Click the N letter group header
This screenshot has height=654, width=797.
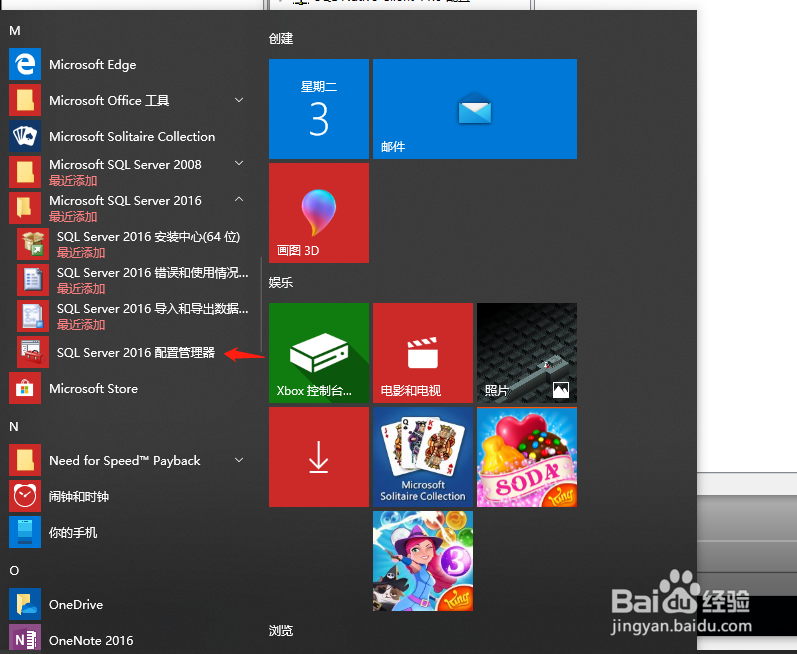(14, 427)
